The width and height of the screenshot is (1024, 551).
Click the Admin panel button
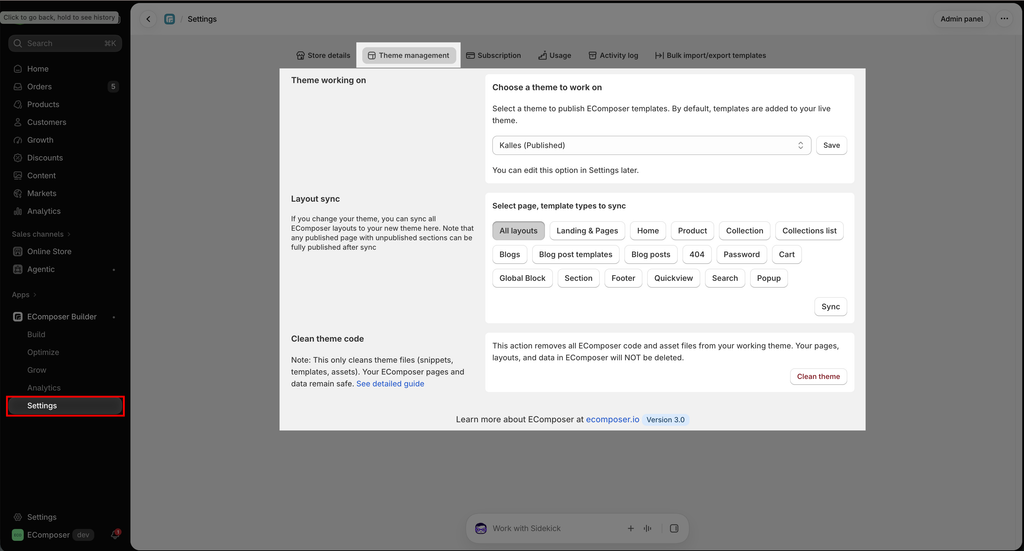[961, 19]
